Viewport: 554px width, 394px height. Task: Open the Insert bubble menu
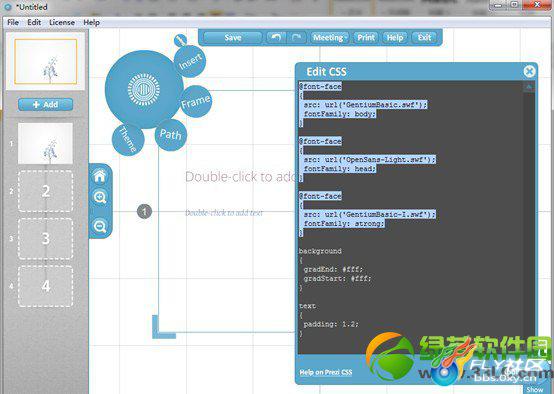tap(190, 61)
